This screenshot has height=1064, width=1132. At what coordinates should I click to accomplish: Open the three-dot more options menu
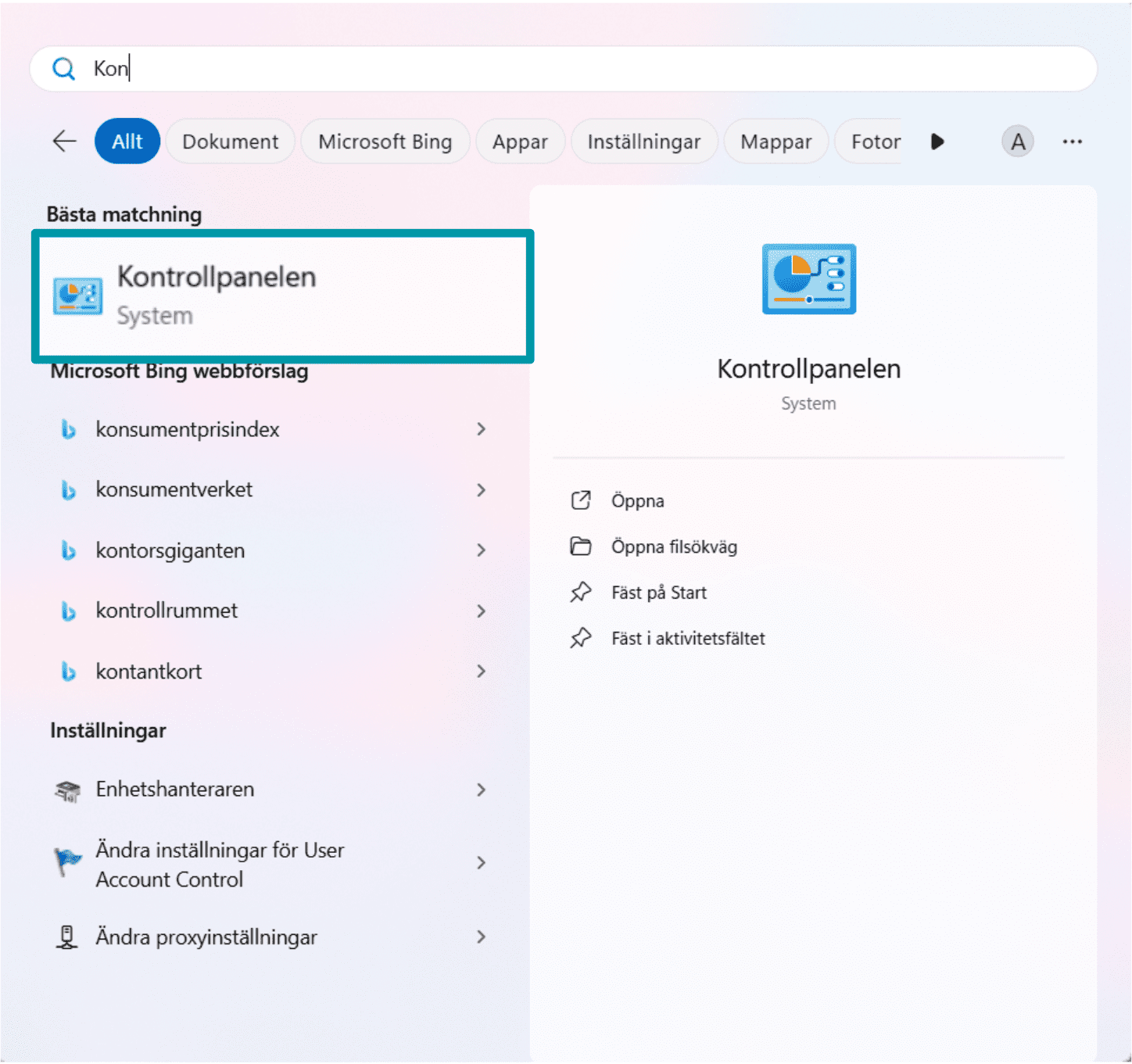coord(1072,142)
